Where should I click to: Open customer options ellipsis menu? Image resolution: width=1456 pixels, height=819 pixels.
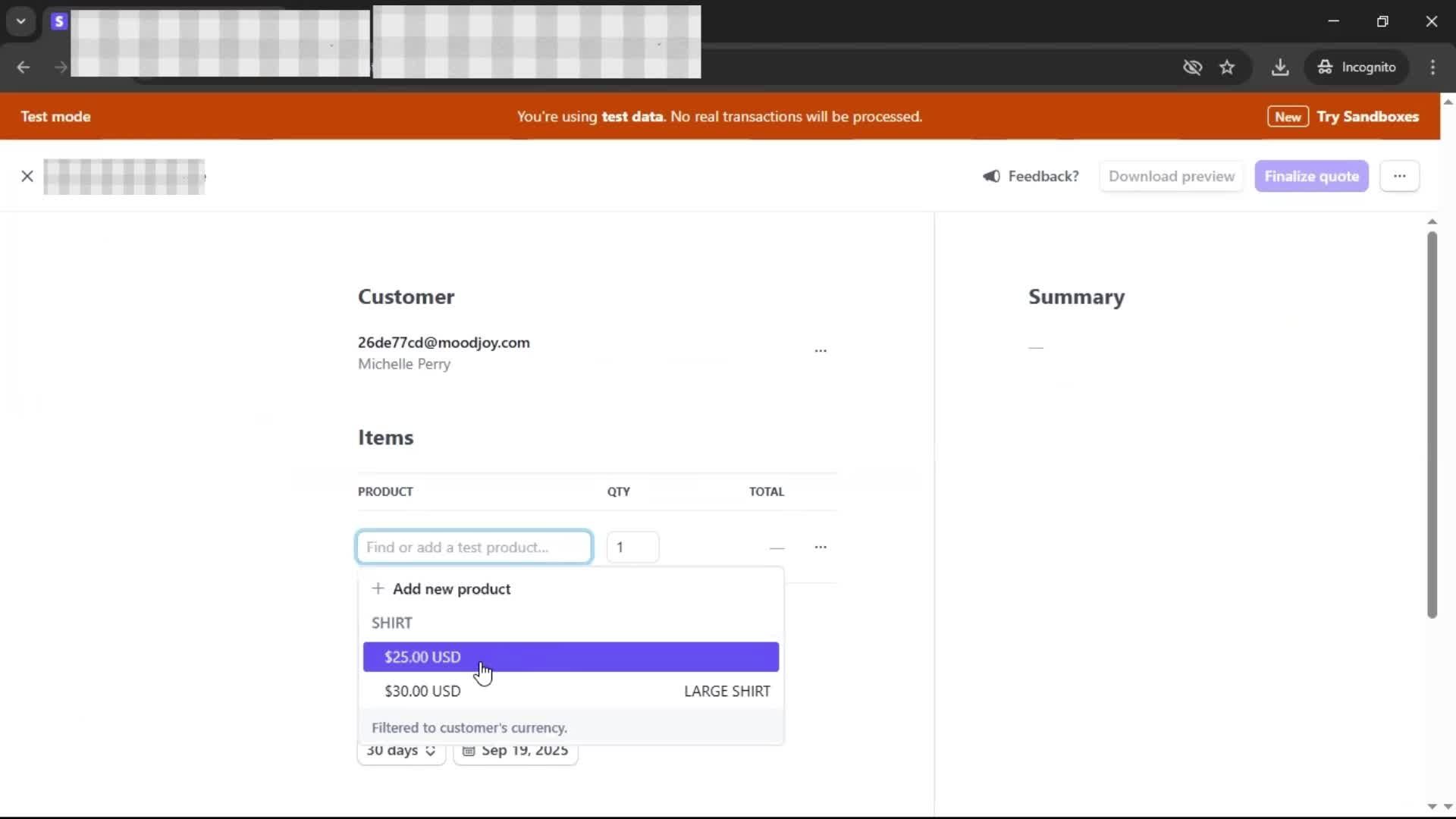click(821, 351)
